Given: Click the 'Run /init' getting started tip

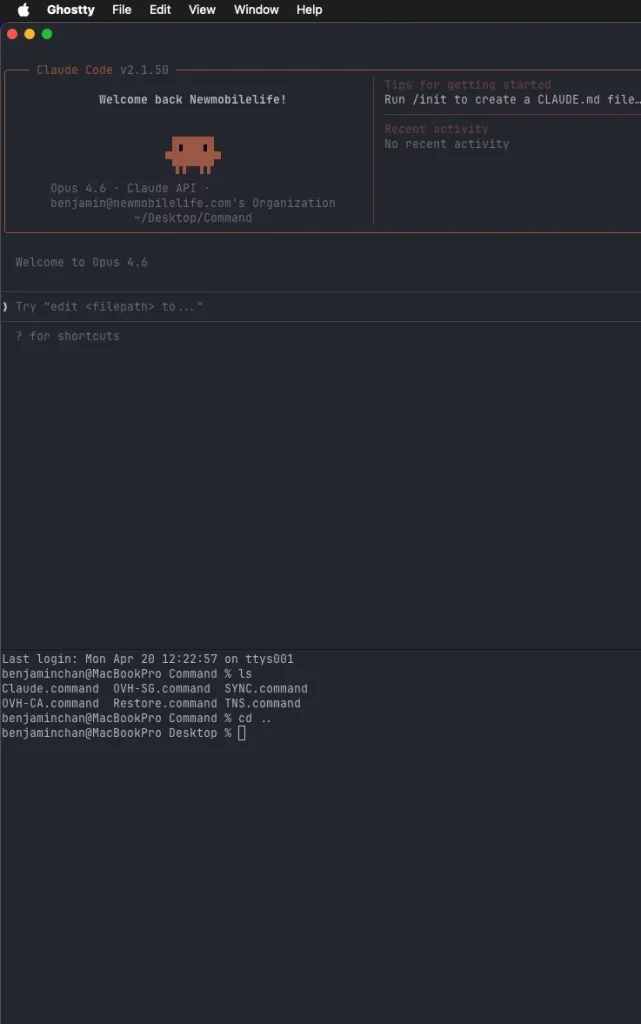Looking at the screenshot, I should (x=510, y=100).
